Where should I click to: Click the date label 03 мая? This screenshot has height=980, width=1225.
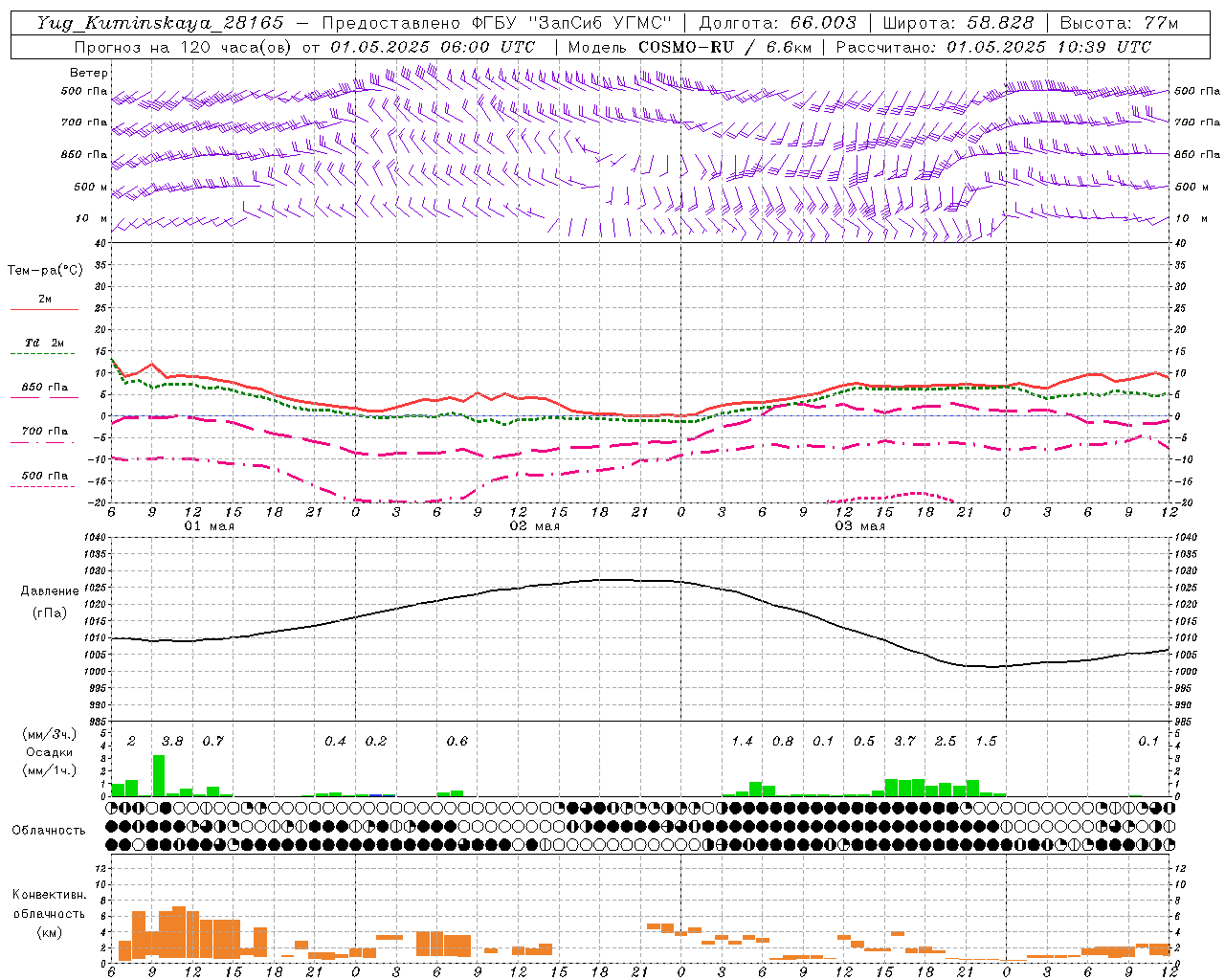coord(860,526)
